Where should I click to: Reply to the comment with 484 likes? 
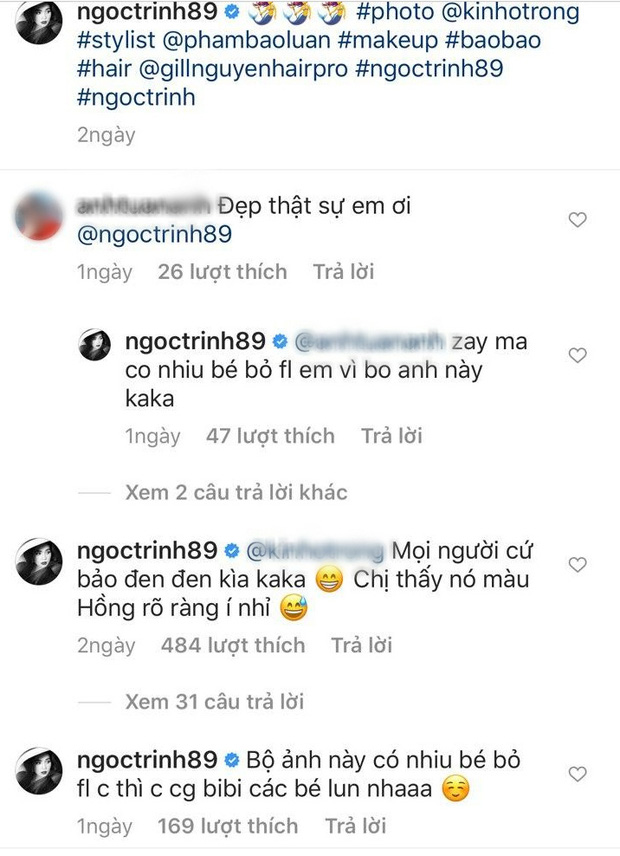[x=361, y=645]
